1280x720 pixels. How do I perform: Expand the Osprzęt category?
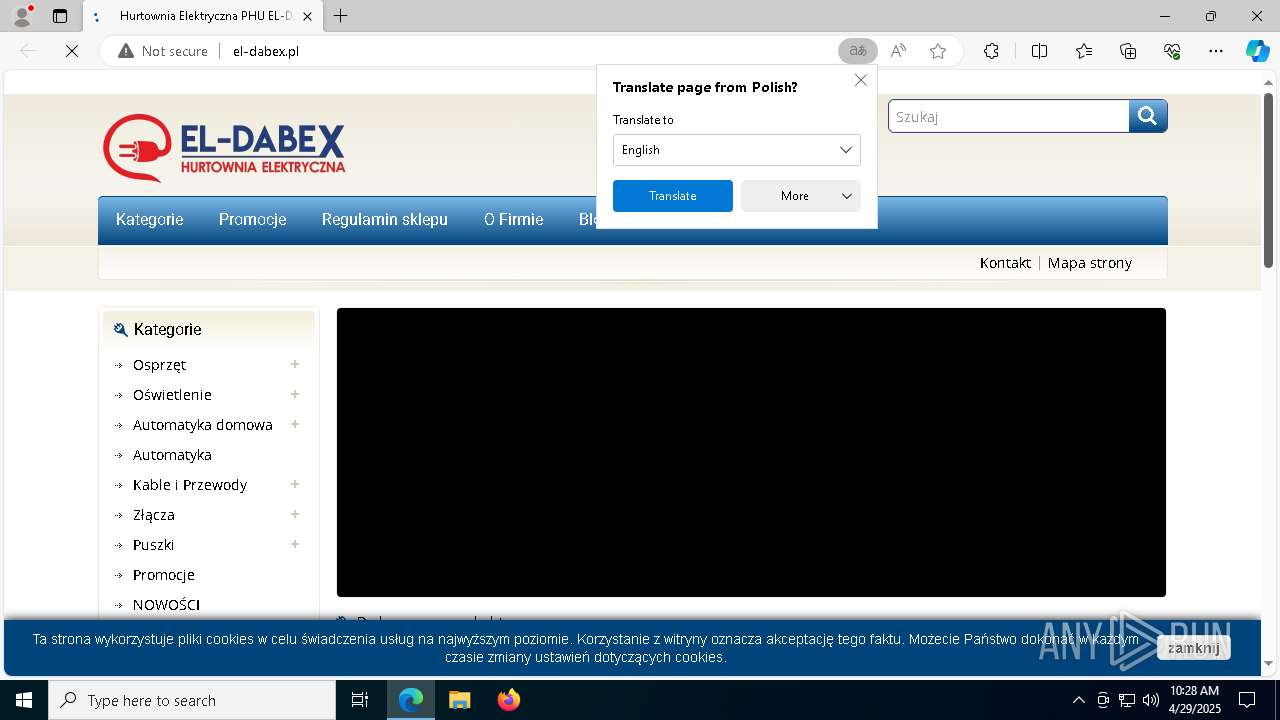pyautogui.click(x=295, y=364)
